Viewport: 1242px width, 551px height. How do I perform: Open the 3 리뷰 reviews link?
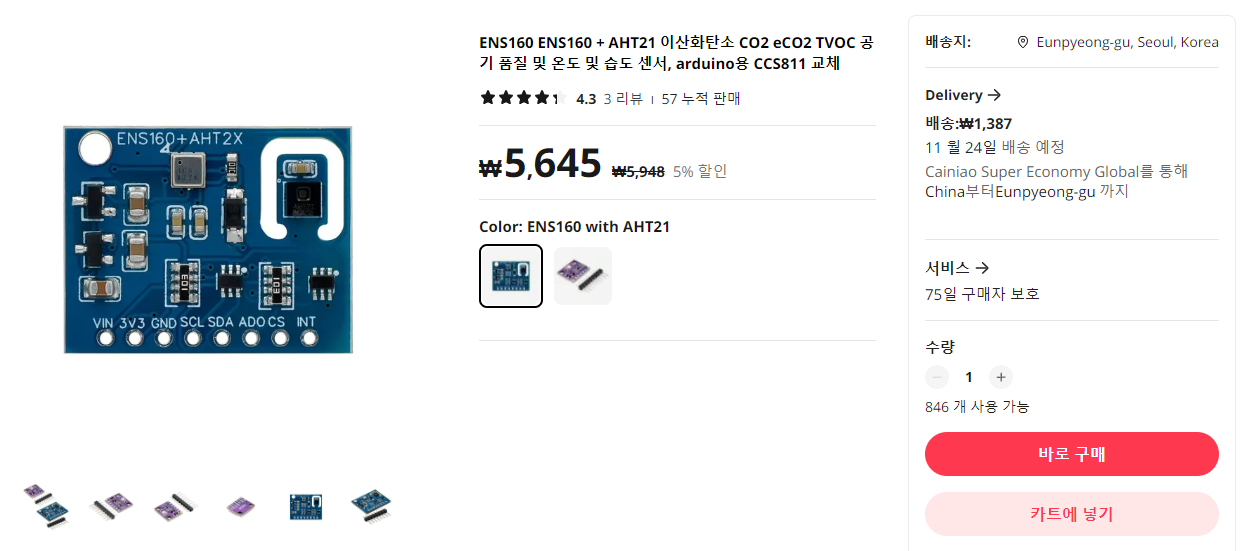click(623, 99)
